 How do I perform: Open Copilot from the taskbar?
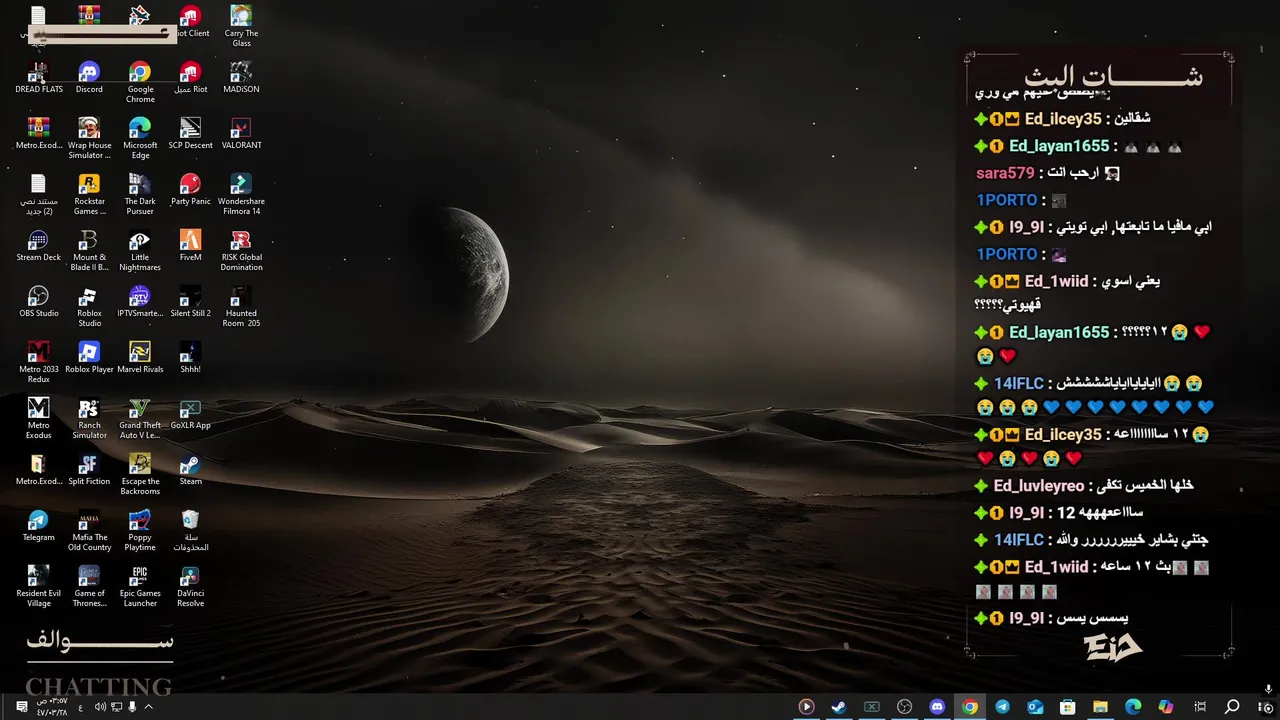pyautogui.click(x=1165, y=707)
